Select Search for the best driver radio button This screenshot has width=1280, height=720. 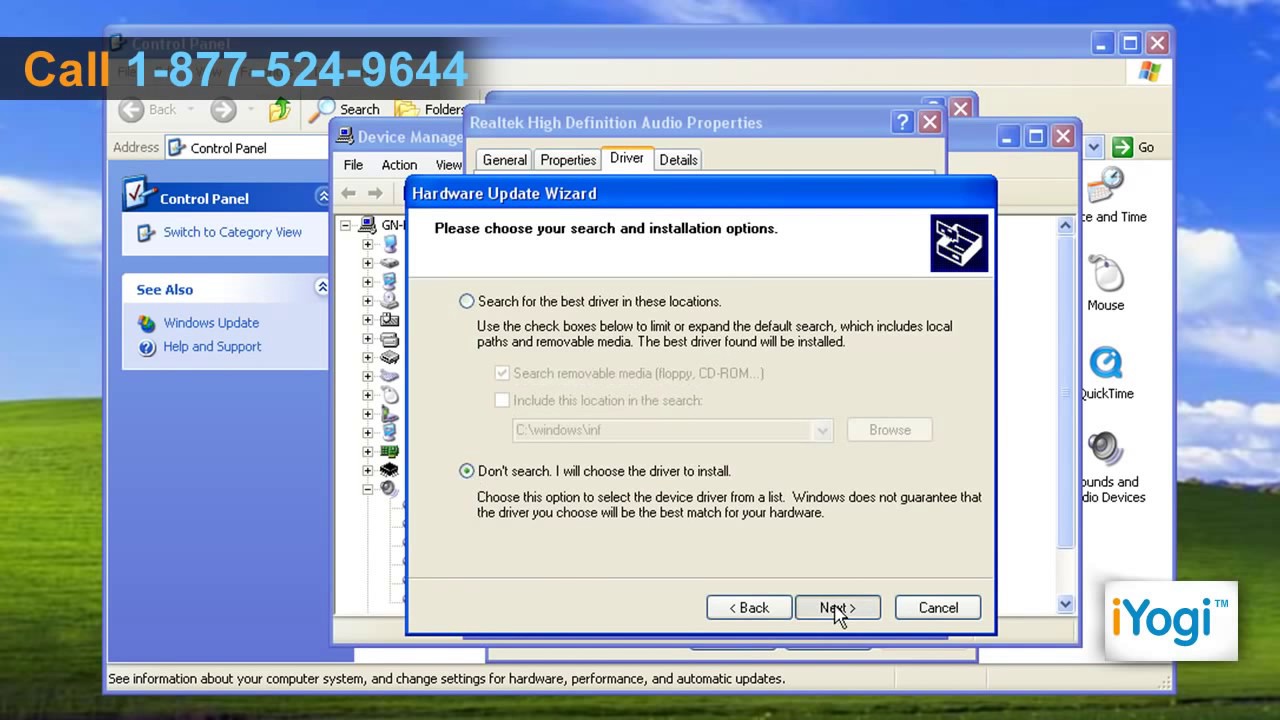(467, 301)
